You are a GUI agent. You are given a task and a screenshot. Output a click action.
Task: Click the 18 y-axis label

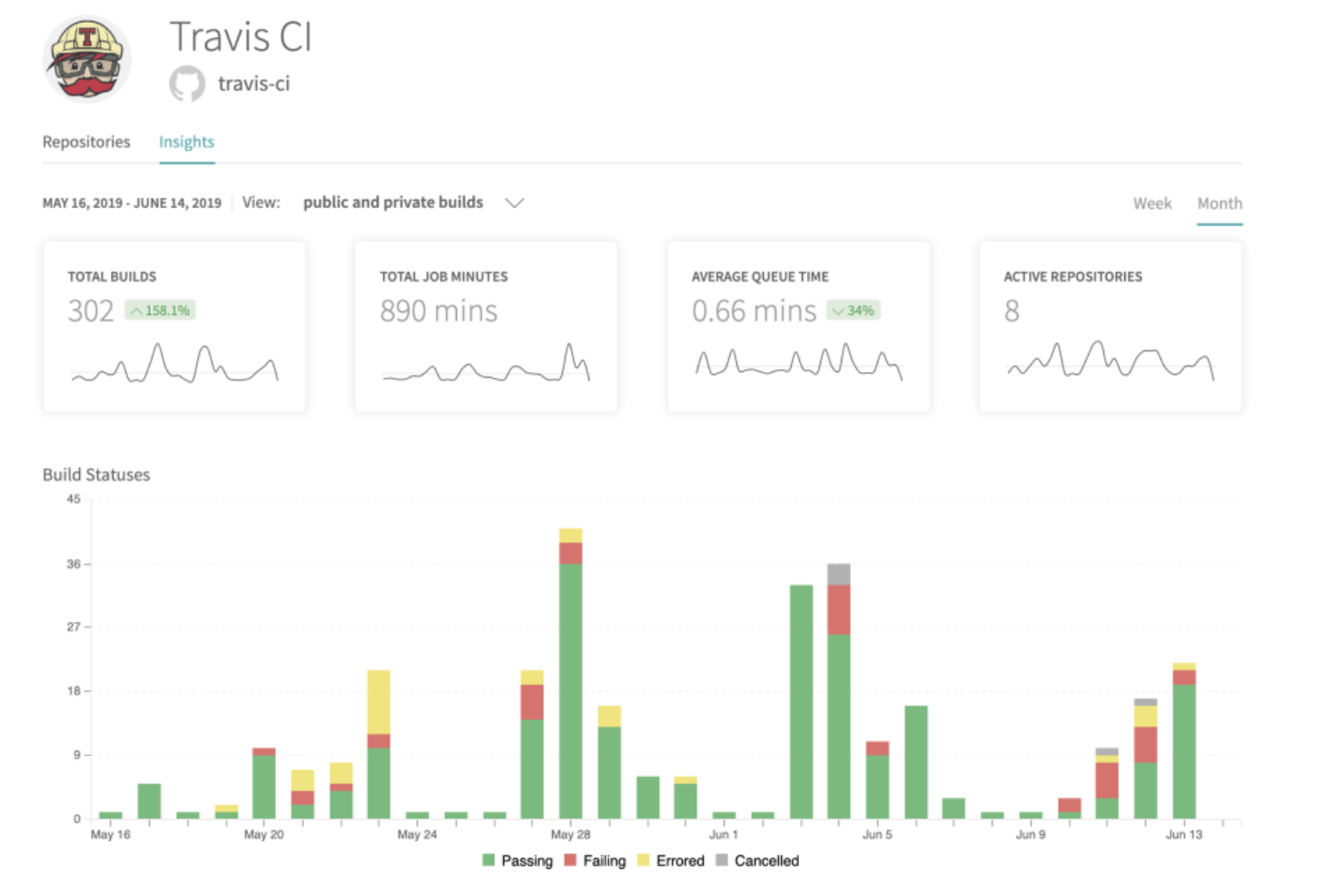[74, 691]
